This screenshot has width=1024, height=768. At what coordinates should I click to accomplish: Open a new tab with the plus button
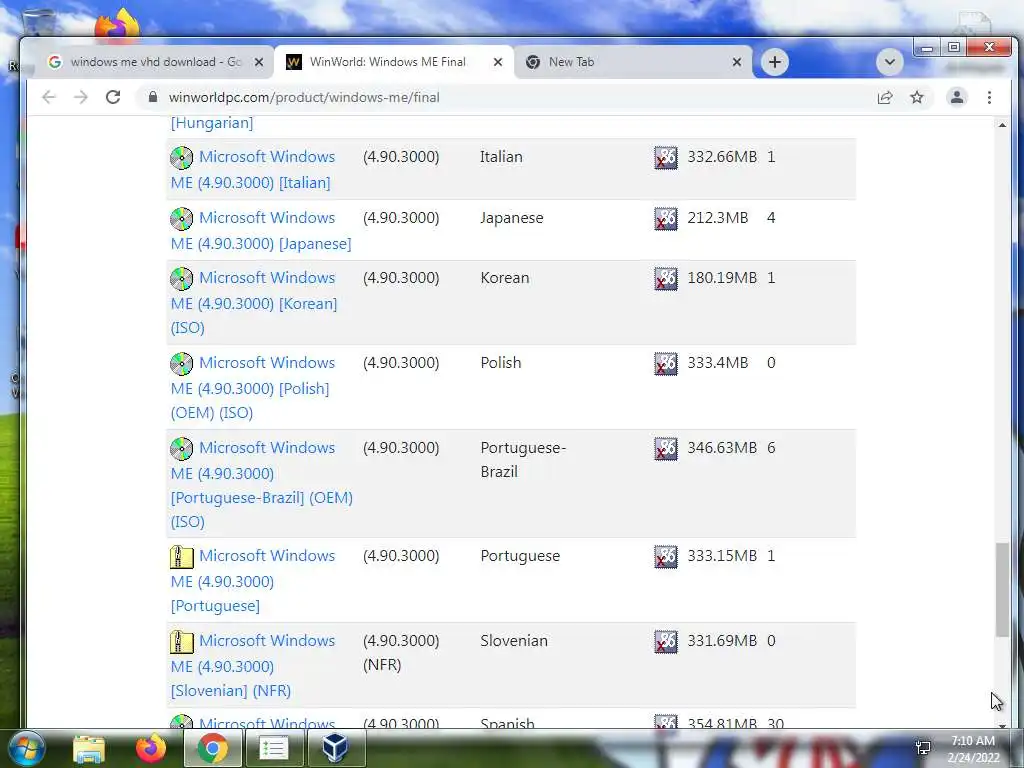coord(775,62)
